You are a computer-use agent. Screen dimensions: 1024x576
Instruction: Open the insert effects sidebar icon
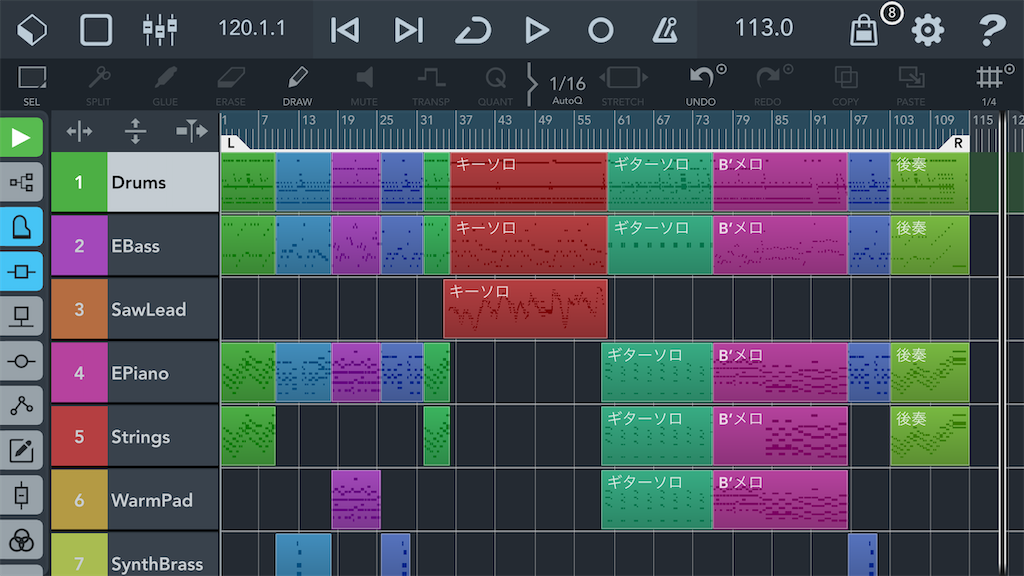pyautogui.click(x=22, y=317)
